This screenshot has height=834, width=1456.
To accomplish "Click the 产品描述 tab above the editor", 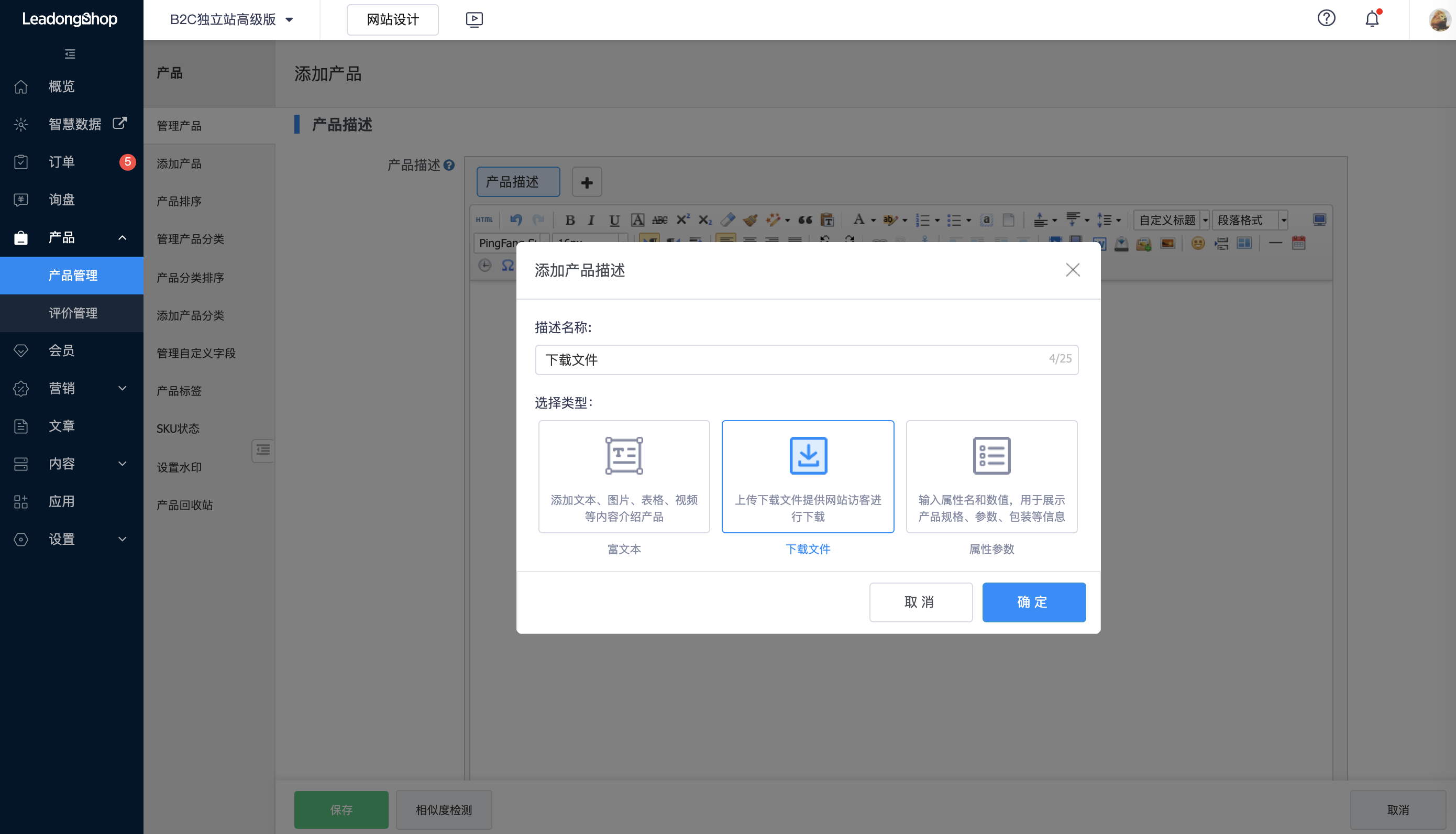I will tap(517, 182).
